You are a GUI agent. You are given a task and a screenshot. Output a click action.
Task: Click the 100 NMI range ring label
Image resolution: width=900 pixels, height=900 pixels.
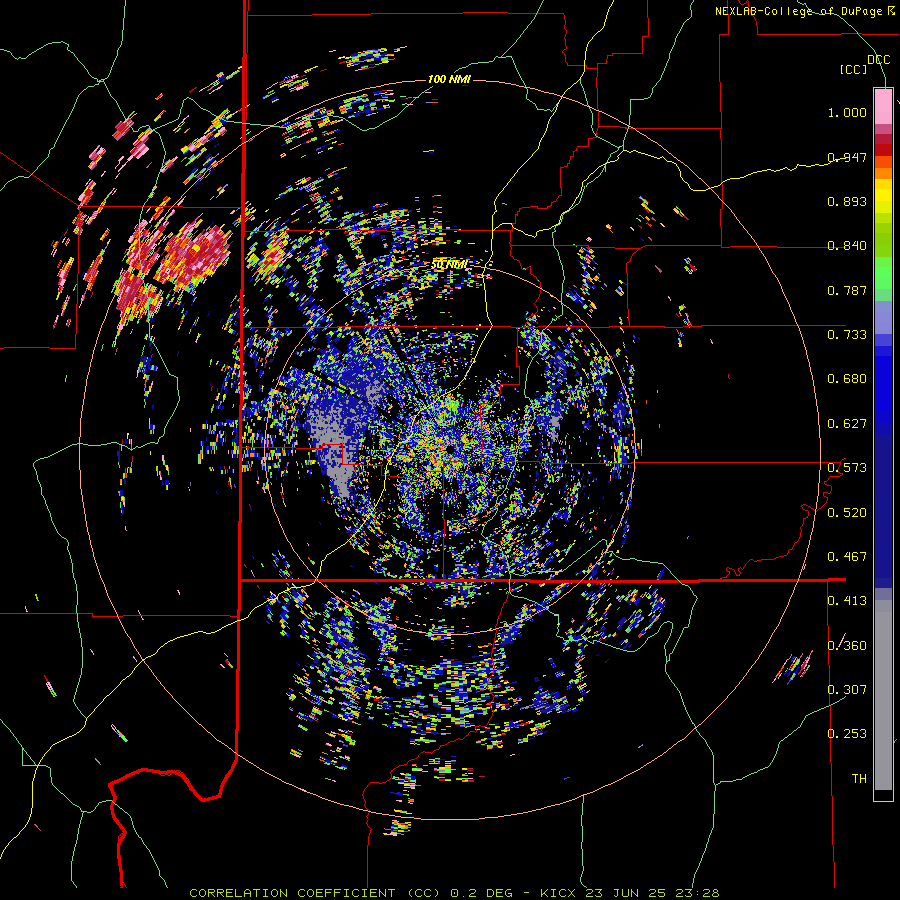(449, 79)
